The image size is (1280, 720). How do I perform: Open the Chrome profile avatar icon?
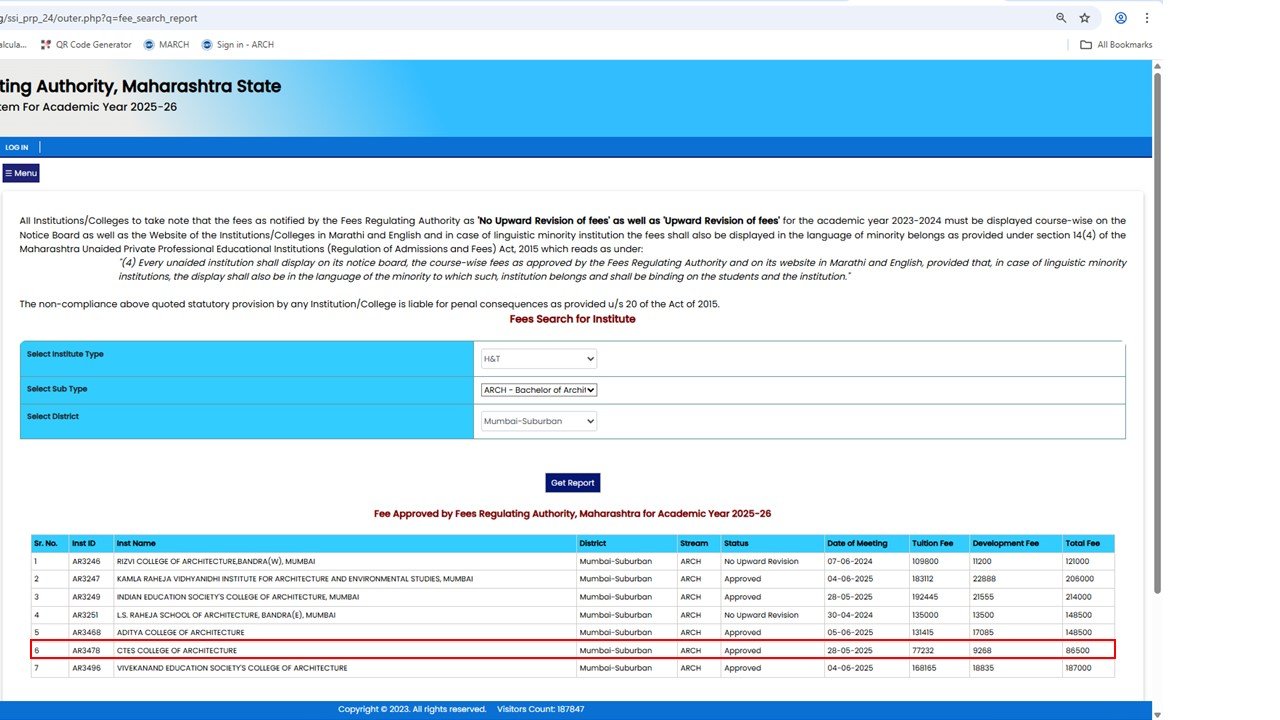tap(1121, 18)
